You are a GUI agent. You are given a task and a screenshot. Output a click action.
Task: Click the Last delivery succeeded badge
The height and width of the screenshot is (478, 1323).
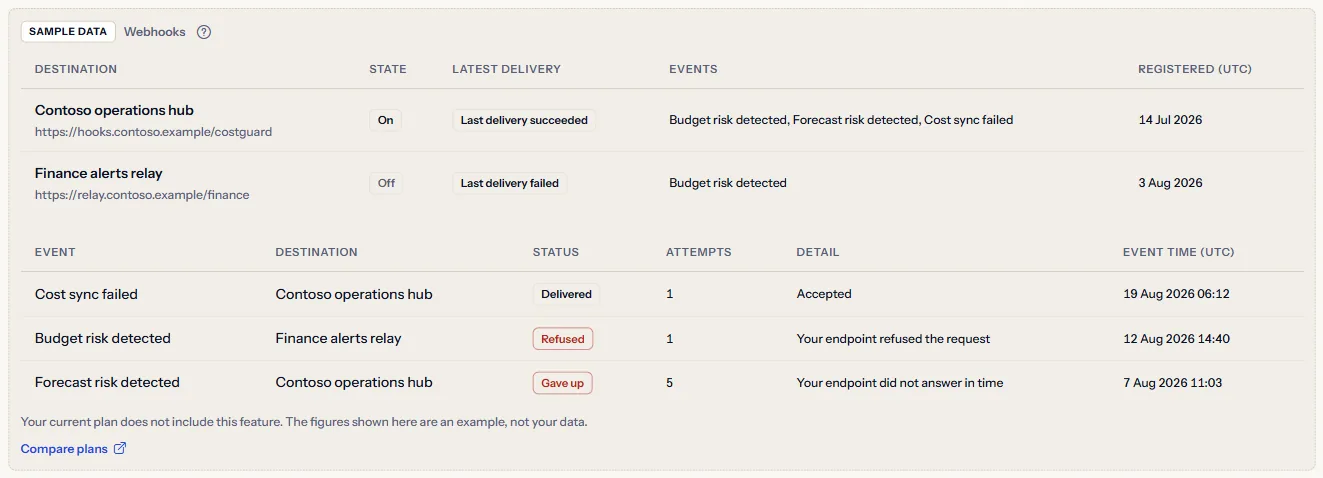pyautogui.click(x=524, y=120)
